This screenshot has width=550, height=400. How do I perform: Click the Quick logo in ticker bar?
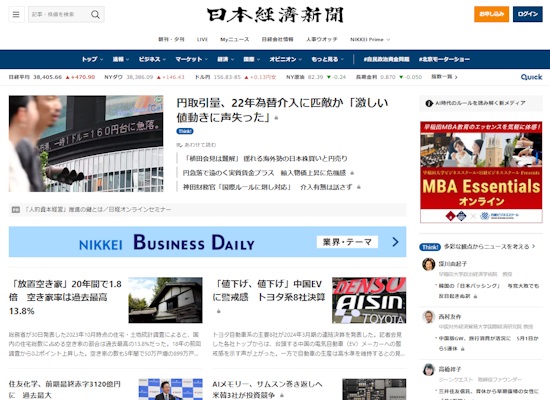click(531, 77)
